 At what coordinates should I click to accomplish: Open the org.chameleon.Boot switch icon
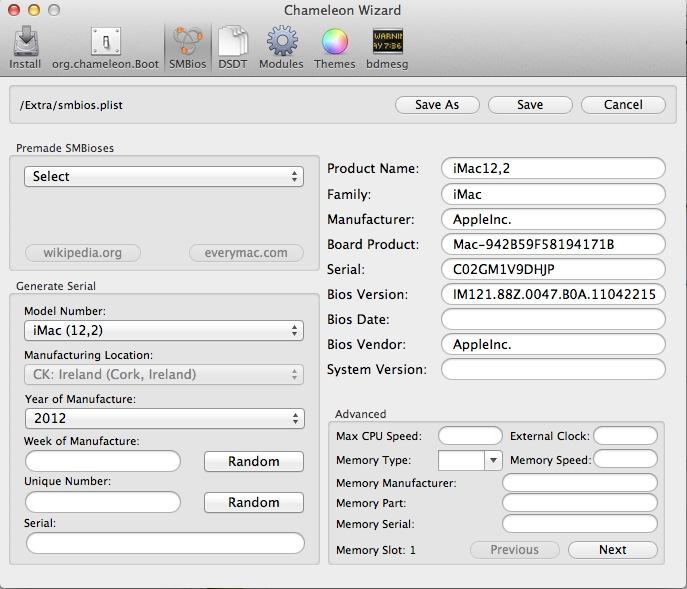coord(105,47)
